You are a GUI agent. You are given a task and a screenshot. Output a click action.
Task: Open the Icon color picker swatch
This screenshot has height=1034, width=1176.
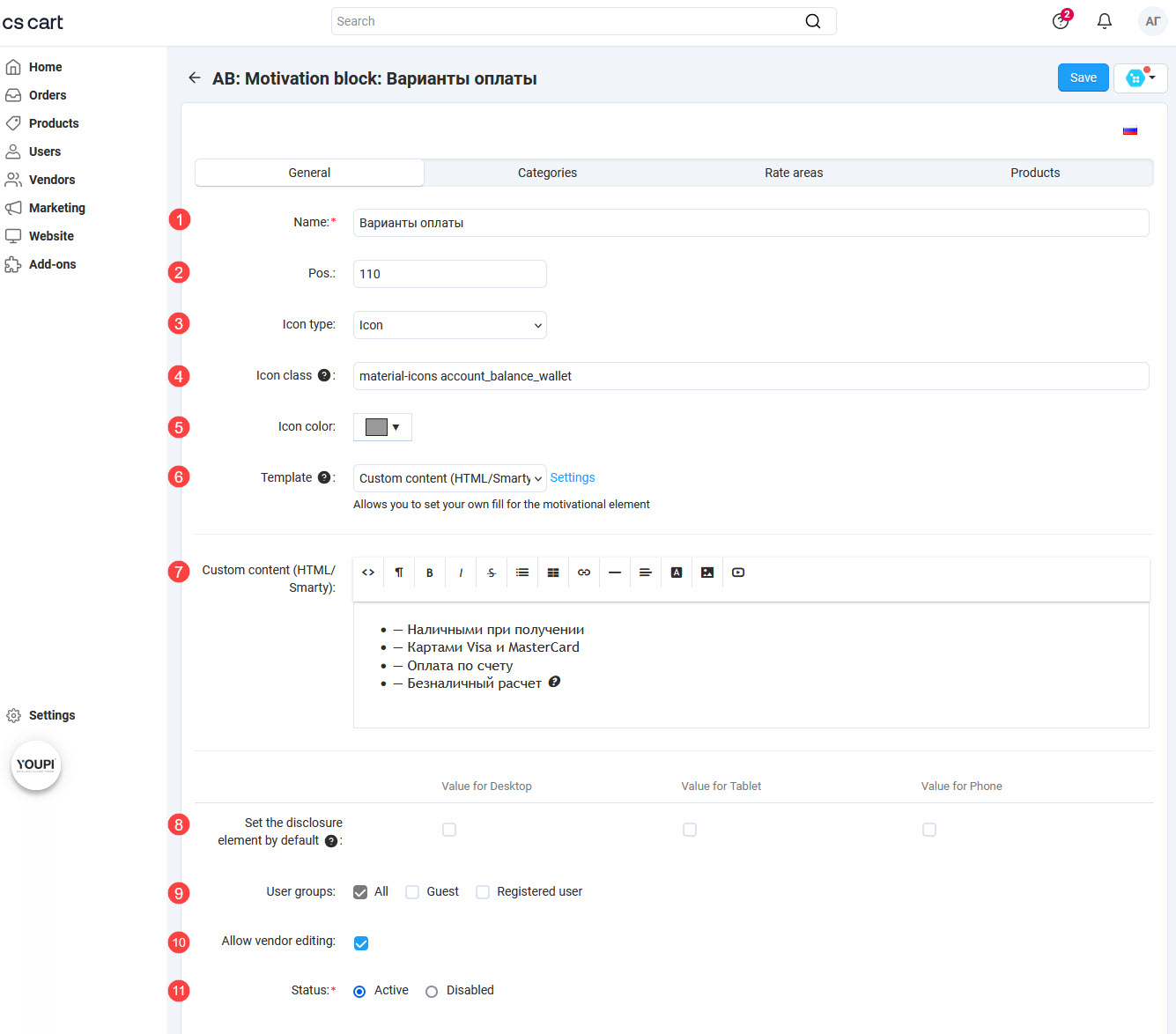[382, 427]
